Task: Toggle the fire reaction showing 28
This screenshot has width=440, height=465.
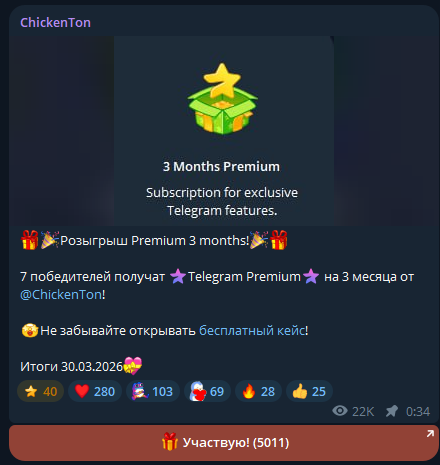Action: pos(258,391)
